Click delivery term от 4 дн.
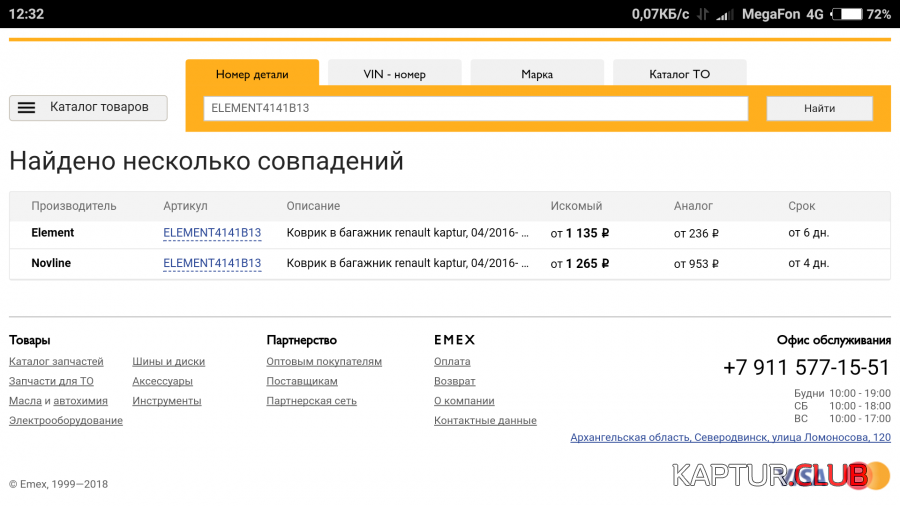 point(808,263)
